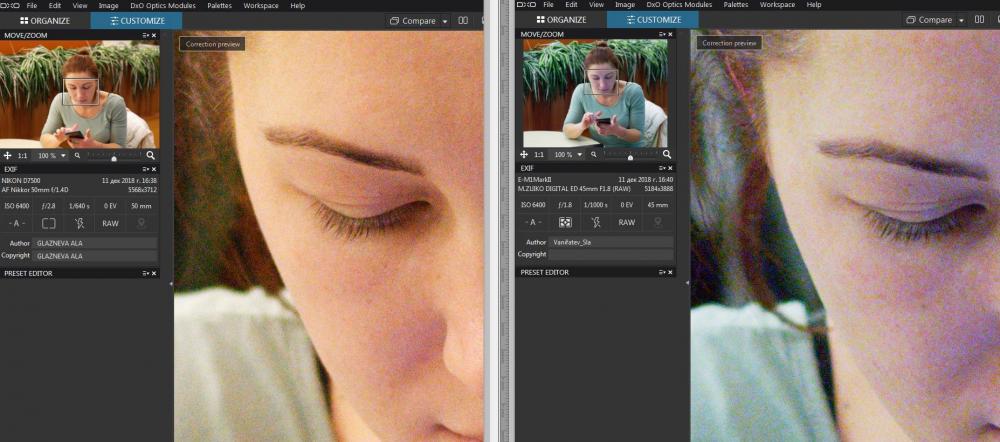This screenshot has width=1000, height=442.
Task: Click navigator thumbnail in left window
Action: click(x=80, y=94)
